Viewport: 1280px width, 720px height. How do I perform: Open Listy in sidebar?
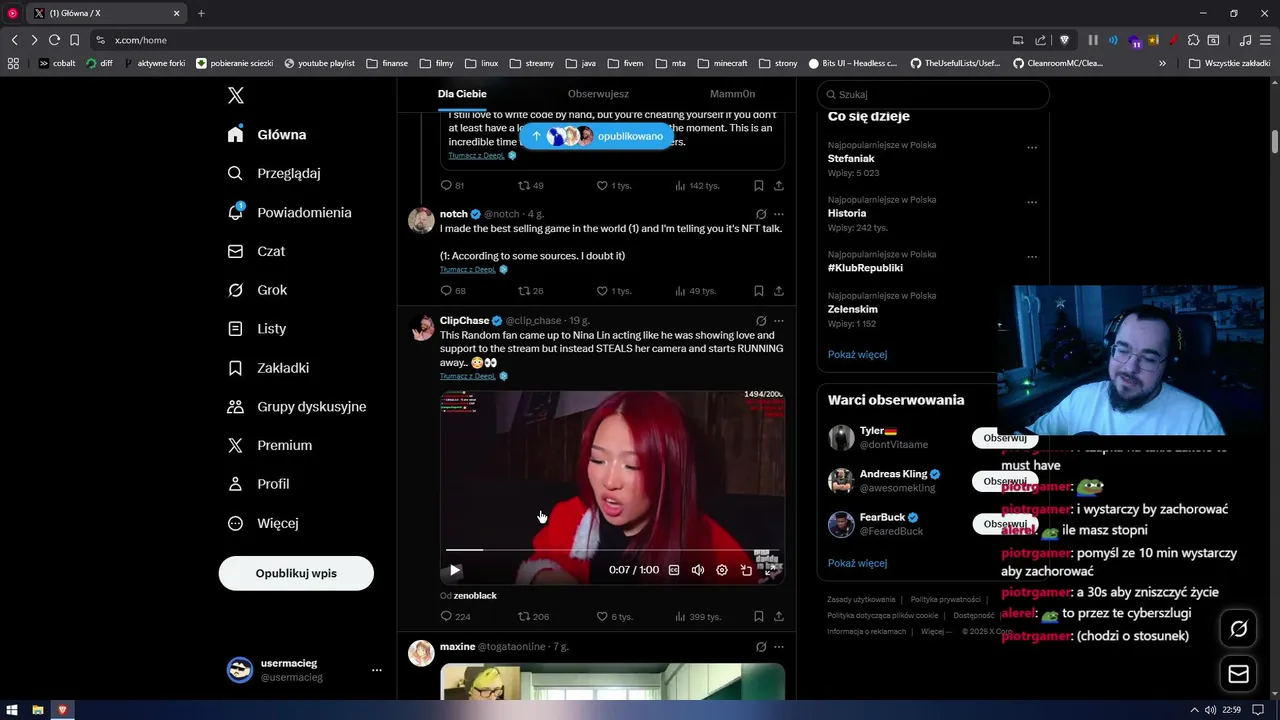click(x=257, y=328)
